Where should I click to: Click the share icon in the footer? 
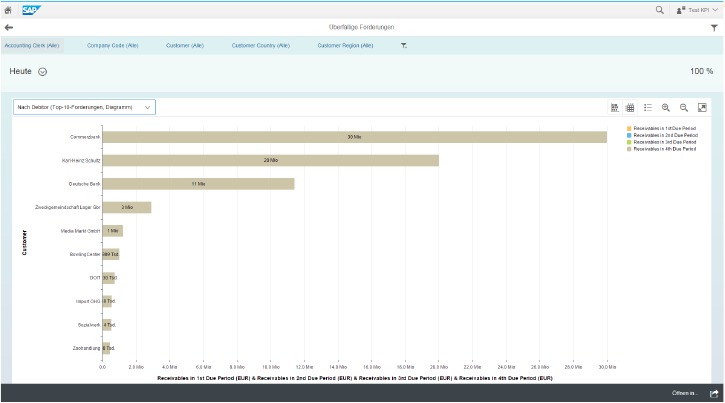click(x=714, y=393)
